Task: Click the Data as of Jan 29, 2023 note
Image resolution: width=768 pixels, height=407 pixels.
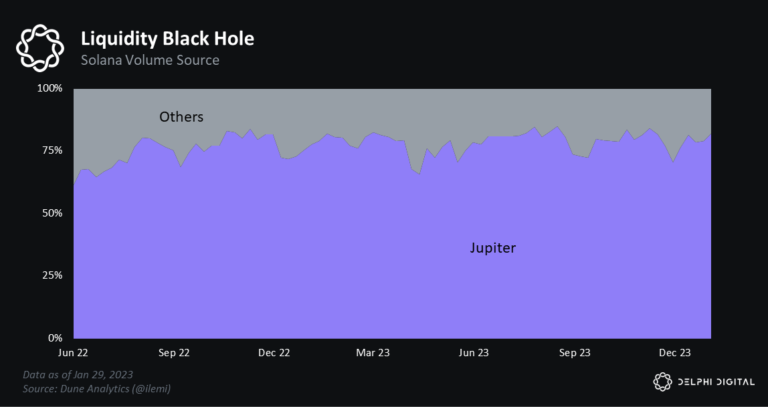Action: [79, 374]
